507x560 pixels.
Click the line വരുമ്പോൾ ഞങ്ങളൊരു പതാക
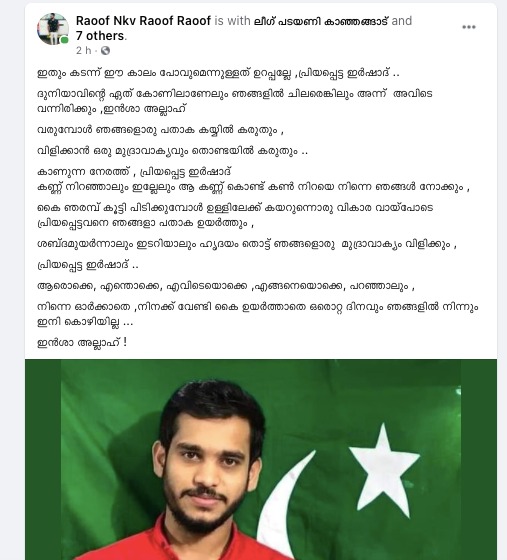pos(160,130)
